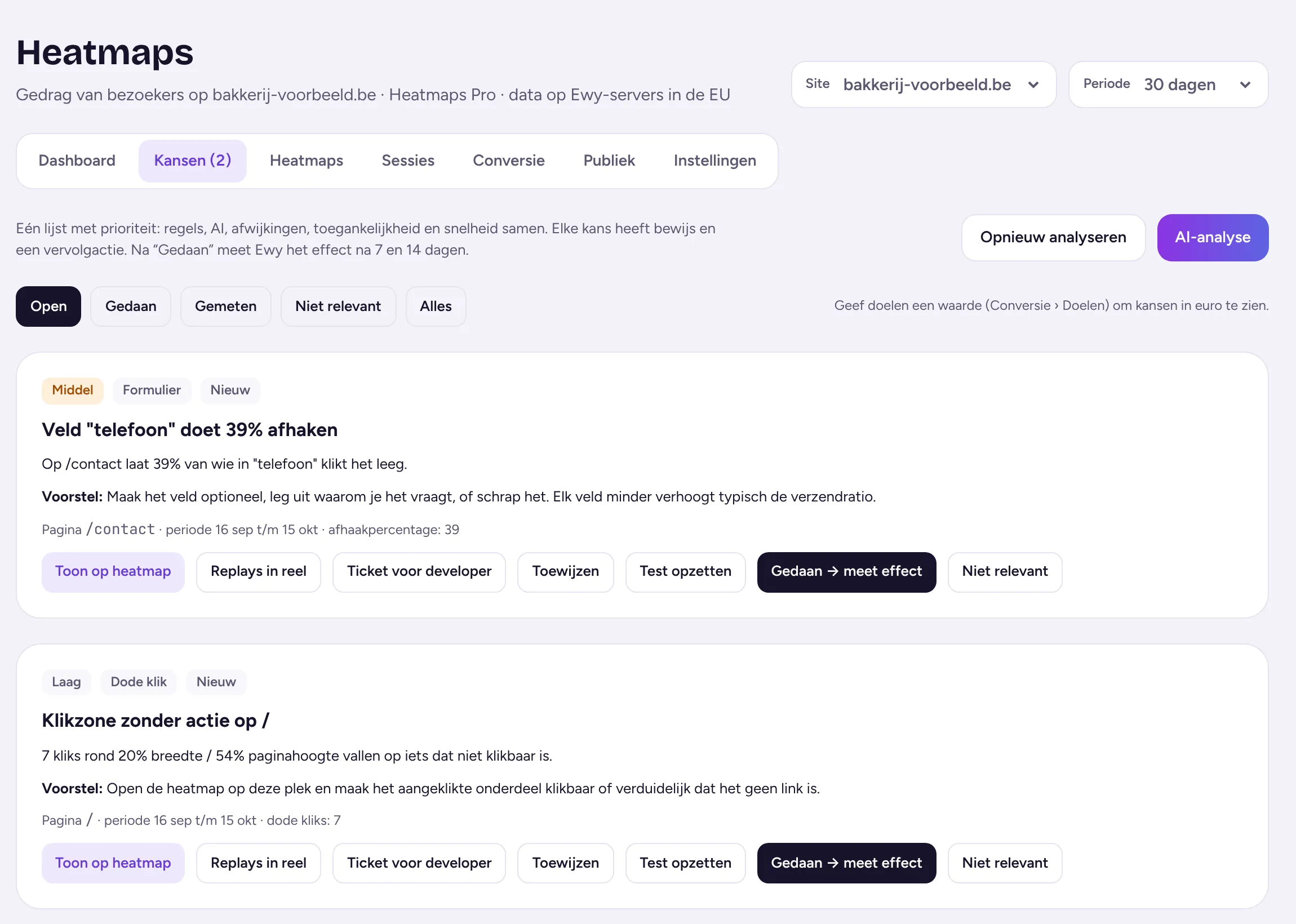Click the Laag priority badge
The width and height of the screenshot is (1296, 924).
tap(66, 682)
